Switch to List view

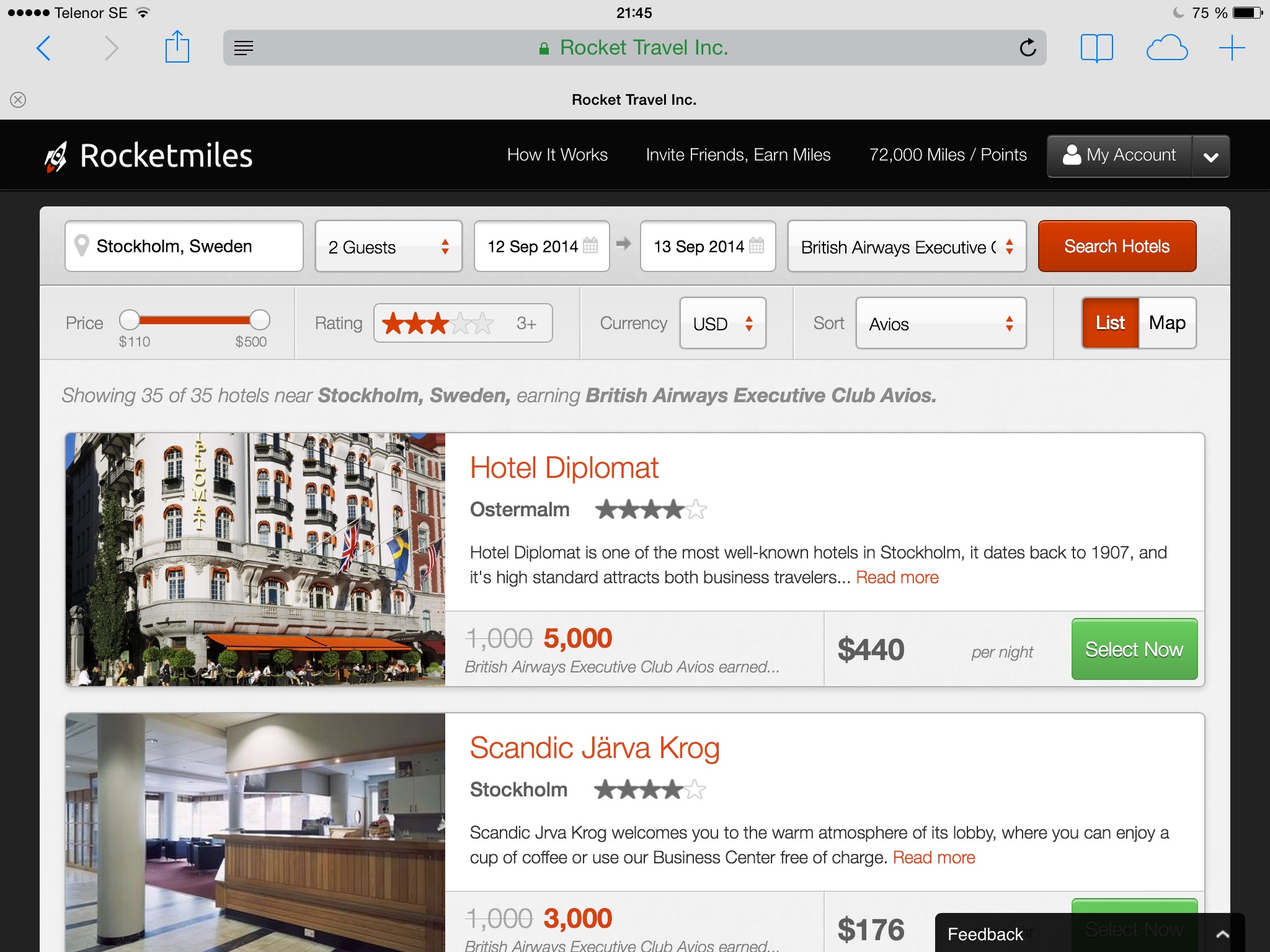[1109, 323]
